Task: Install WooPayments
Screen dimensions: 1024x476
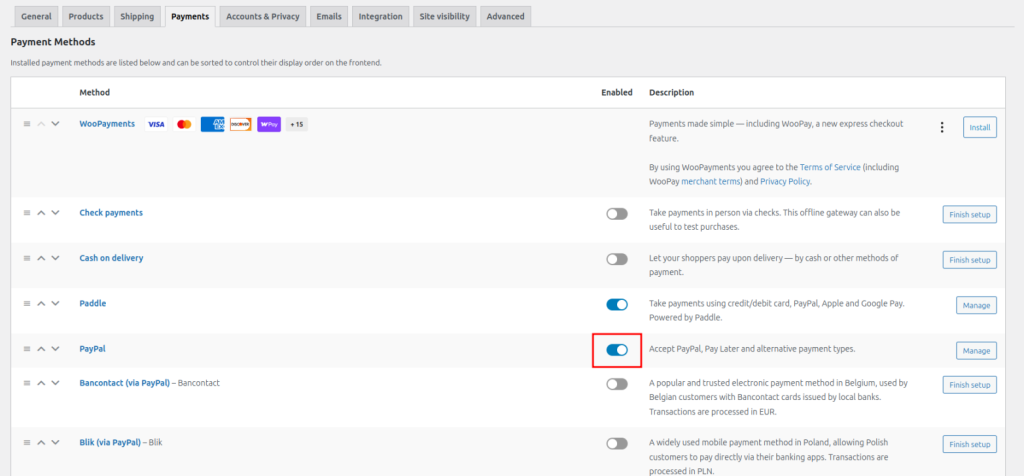Action: (x=980, y=127)
